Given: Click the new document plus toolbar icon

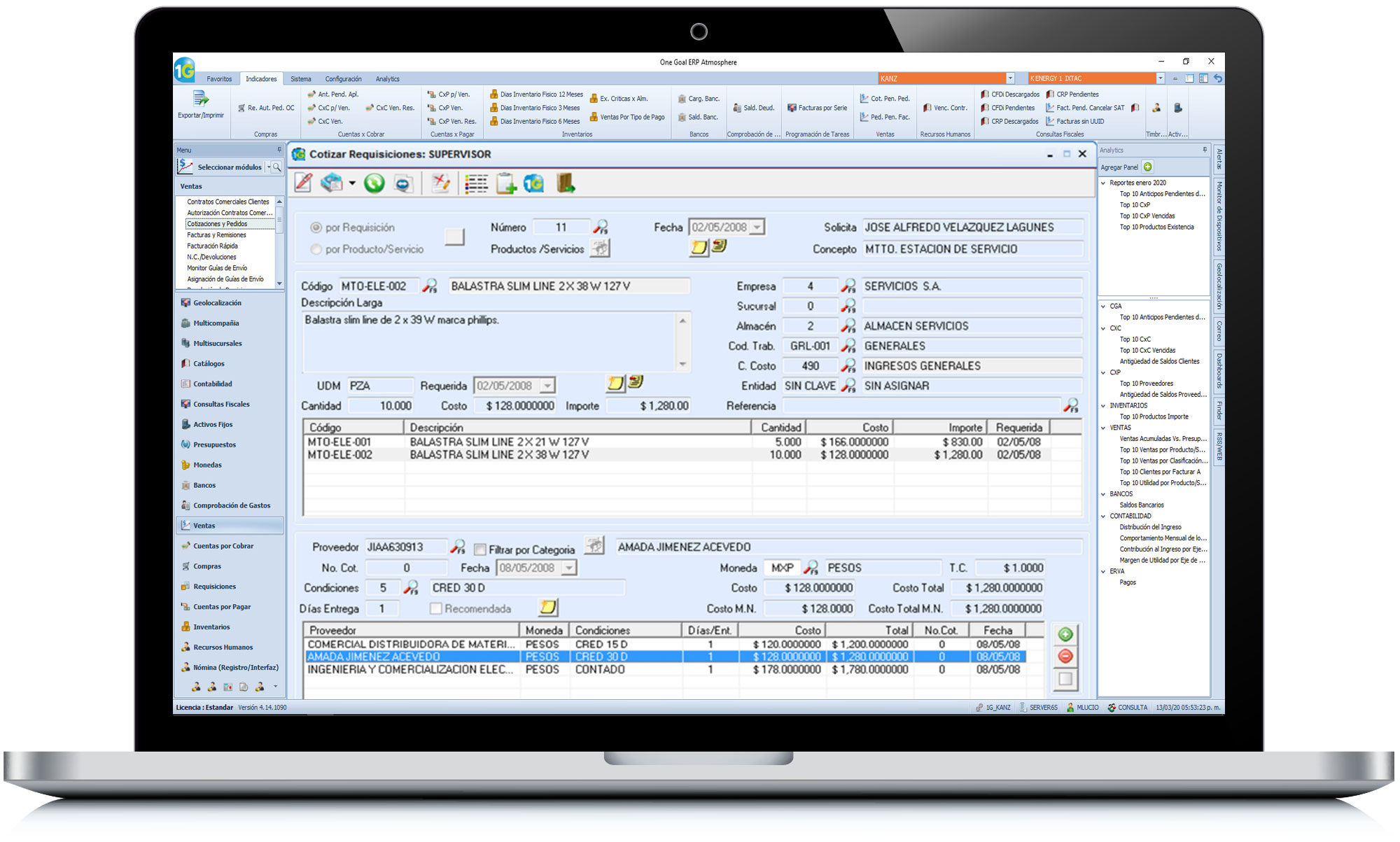Looking at the screenshot, I should tap(505, 183).
